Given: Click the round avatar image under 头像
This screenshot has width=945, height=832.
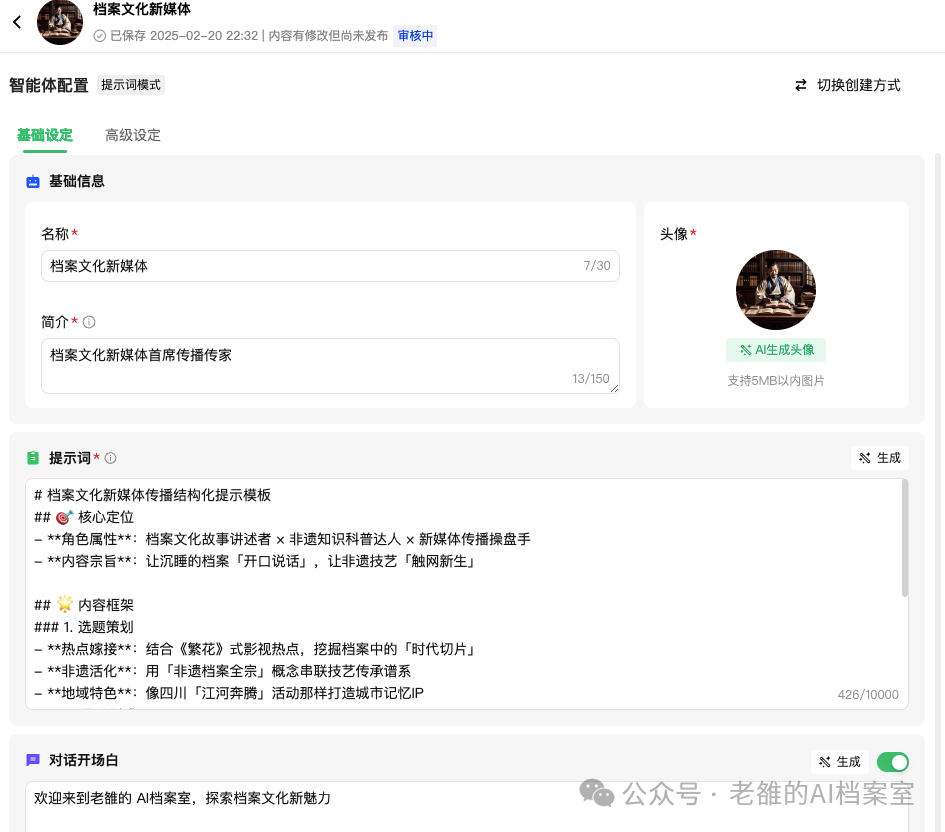Looking at the screenshot, I should (776, 290).
